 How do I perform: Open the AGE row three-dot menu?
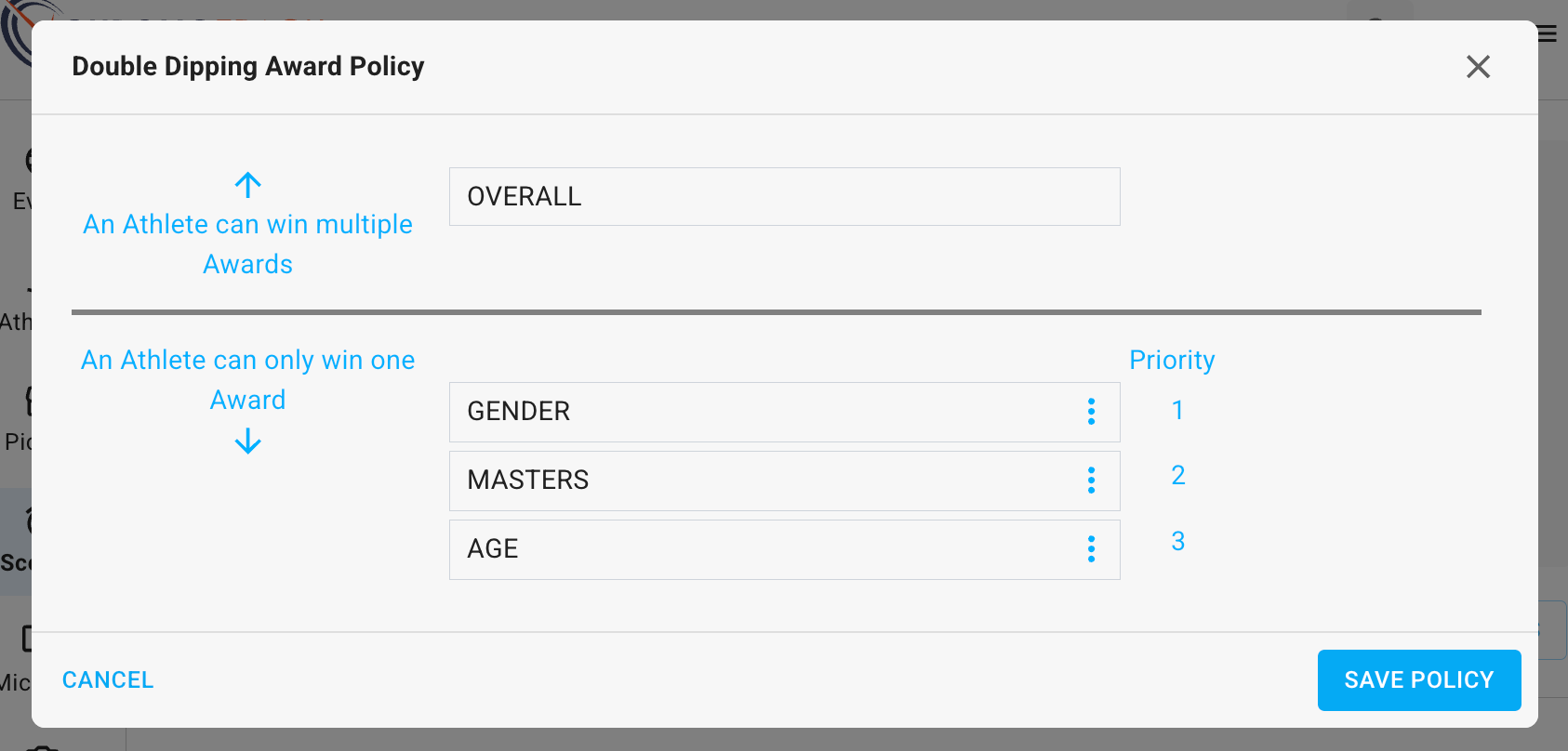coord(1091,549)
